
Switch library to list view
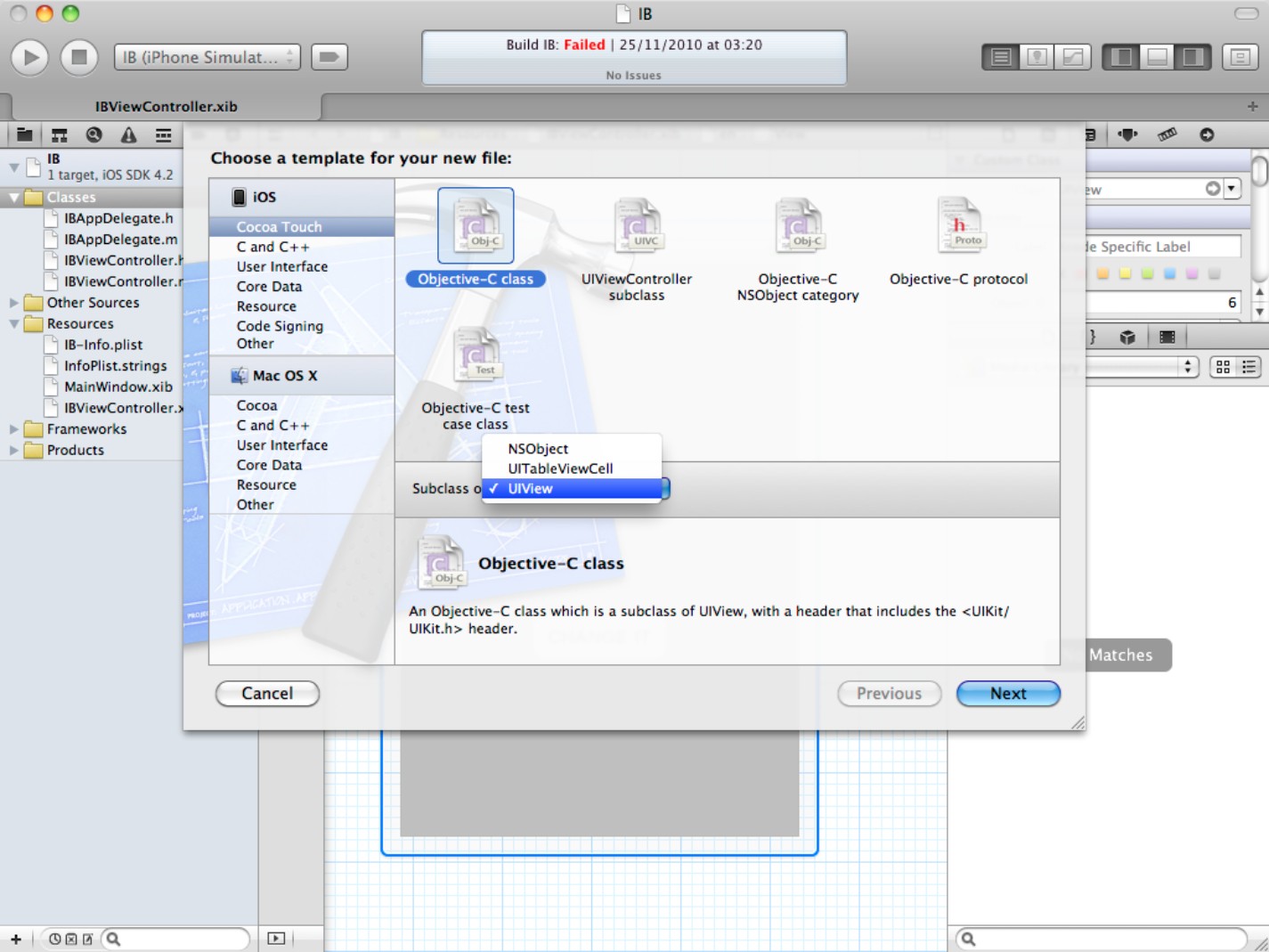(x=1249, y=367)
